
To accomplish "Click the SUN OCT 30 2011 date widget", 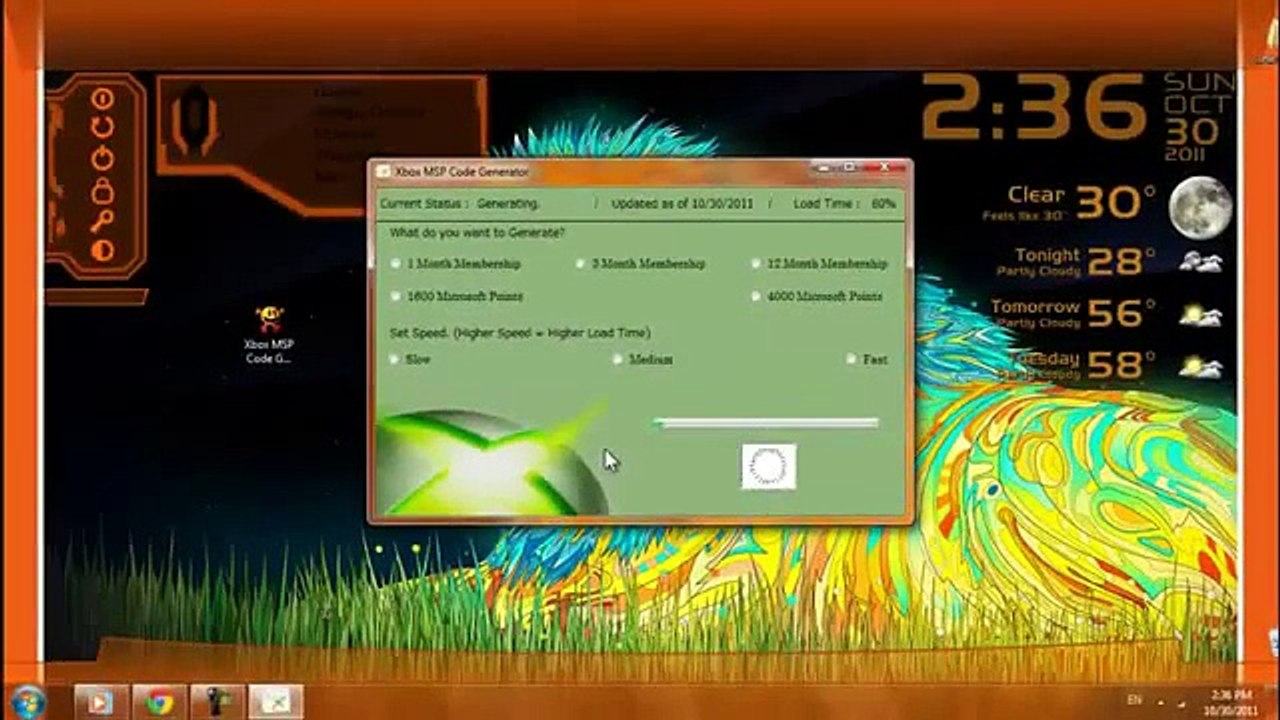I will 1198,116.
